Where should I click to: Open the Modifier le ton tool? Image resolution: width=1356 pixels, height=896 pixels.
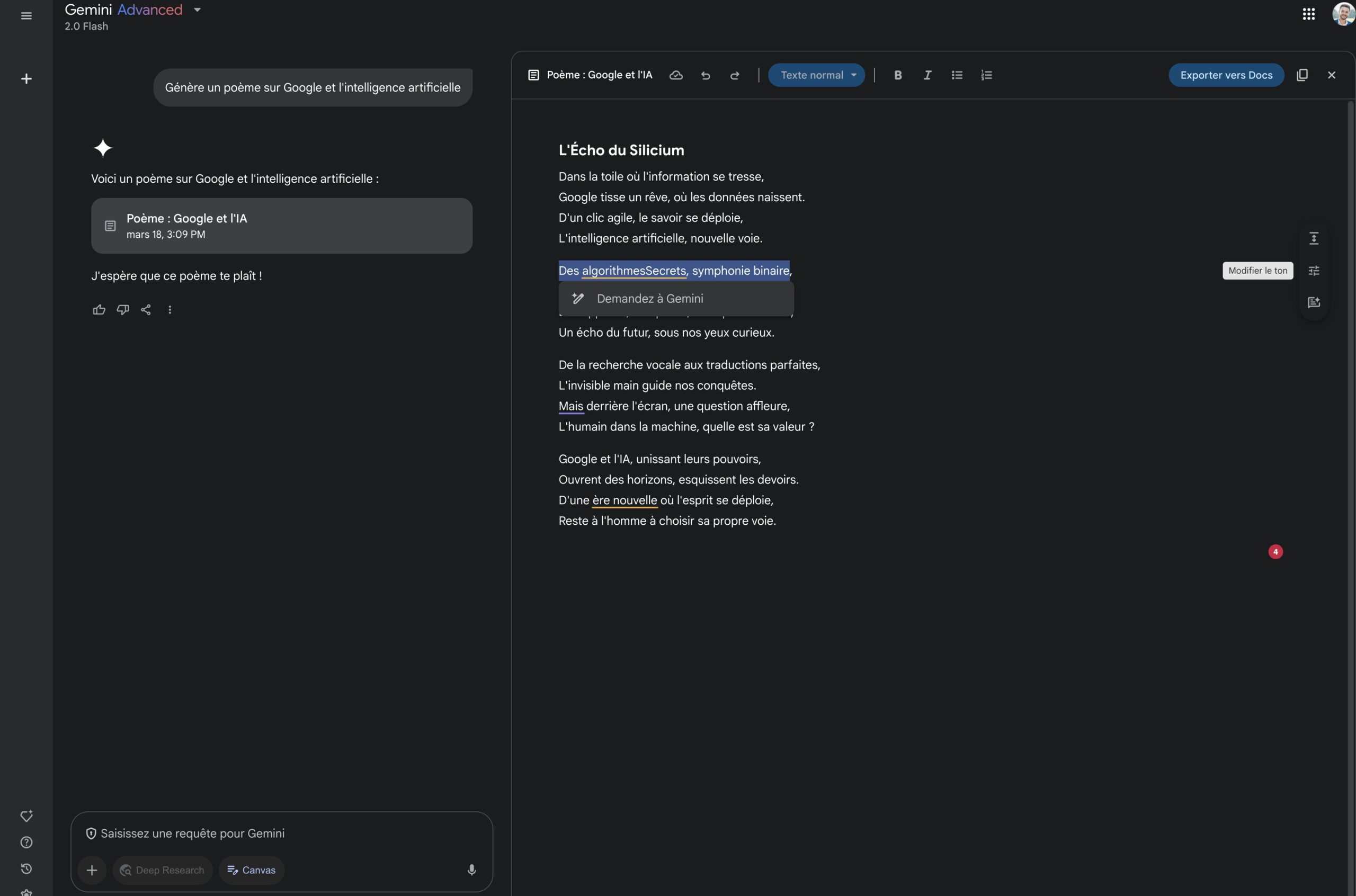tap(1314, 270)
